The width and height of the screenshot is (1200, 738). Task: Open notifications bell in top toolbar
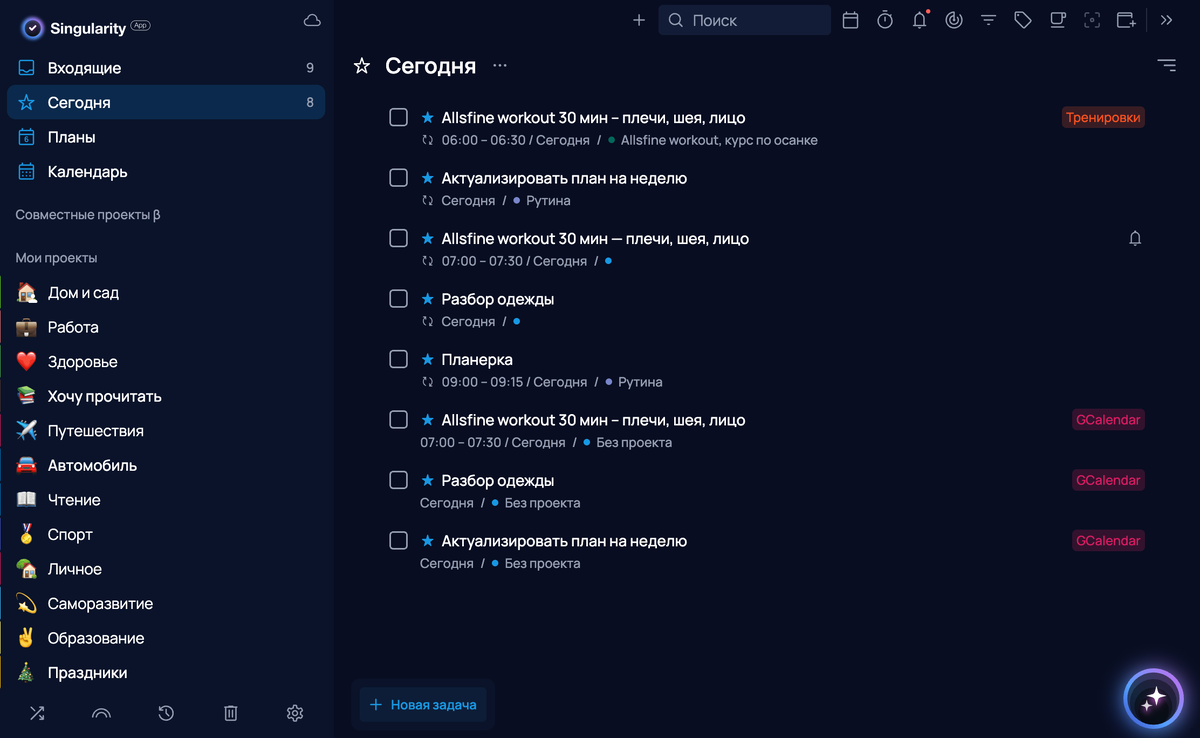[919, 20]
